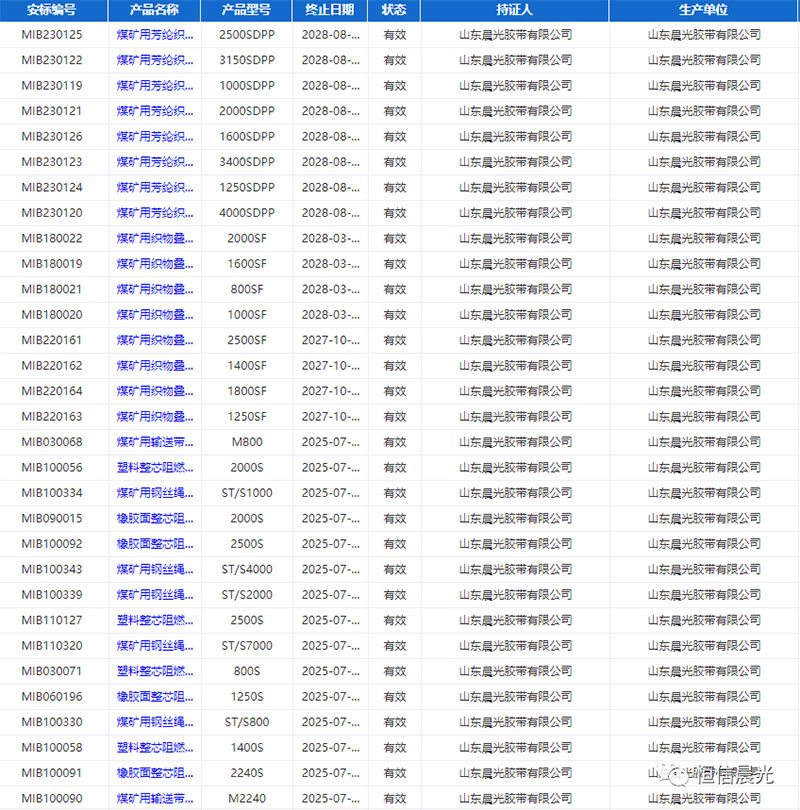Viewport: 800px width, 810px height.
Task: Open product link in MIB030068 row
Action: pos(154,442)
